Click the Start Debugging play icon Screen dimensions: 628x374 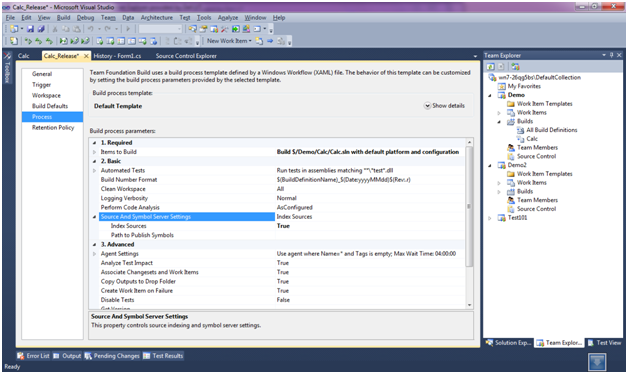click(x=128, y=29)
